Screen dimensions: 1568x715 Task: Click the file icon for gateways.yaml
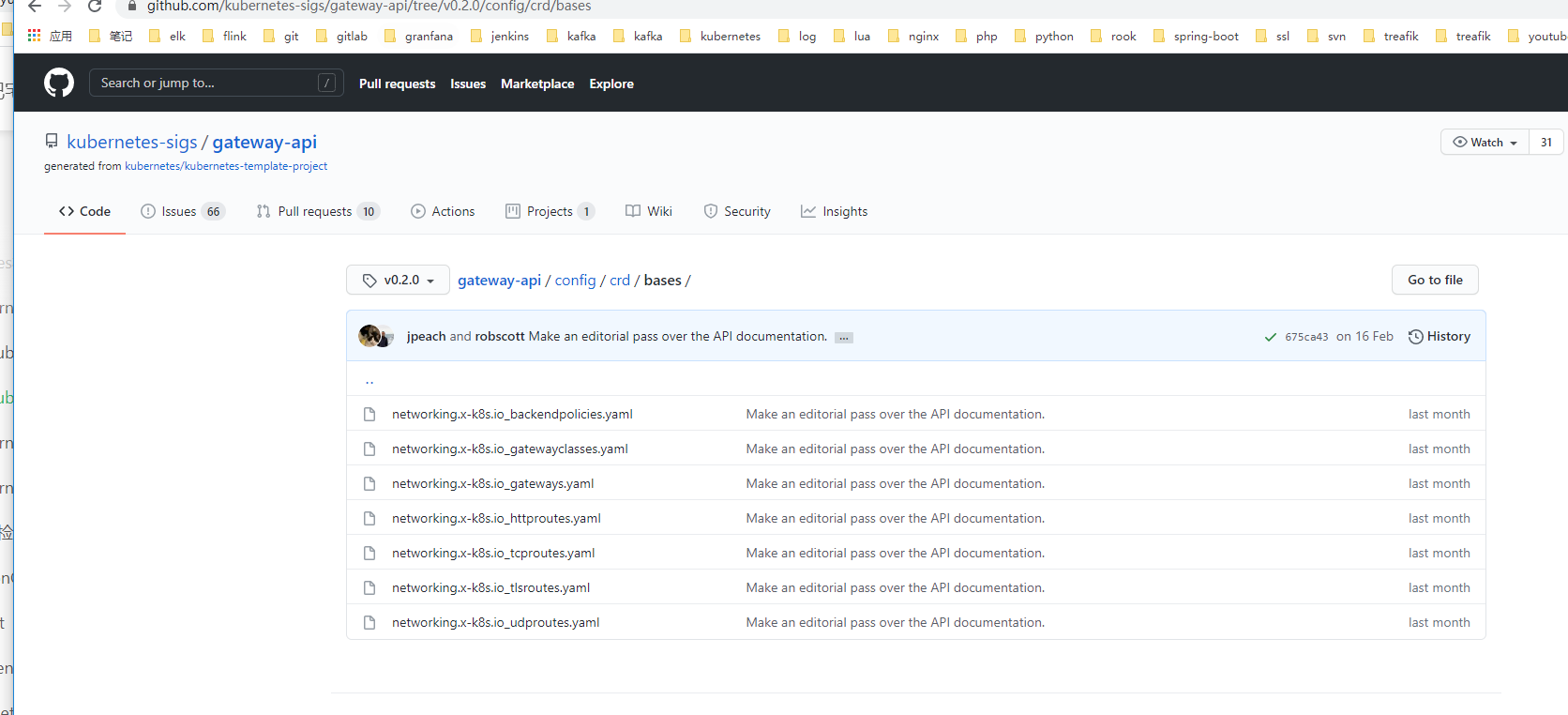[369, 483]
